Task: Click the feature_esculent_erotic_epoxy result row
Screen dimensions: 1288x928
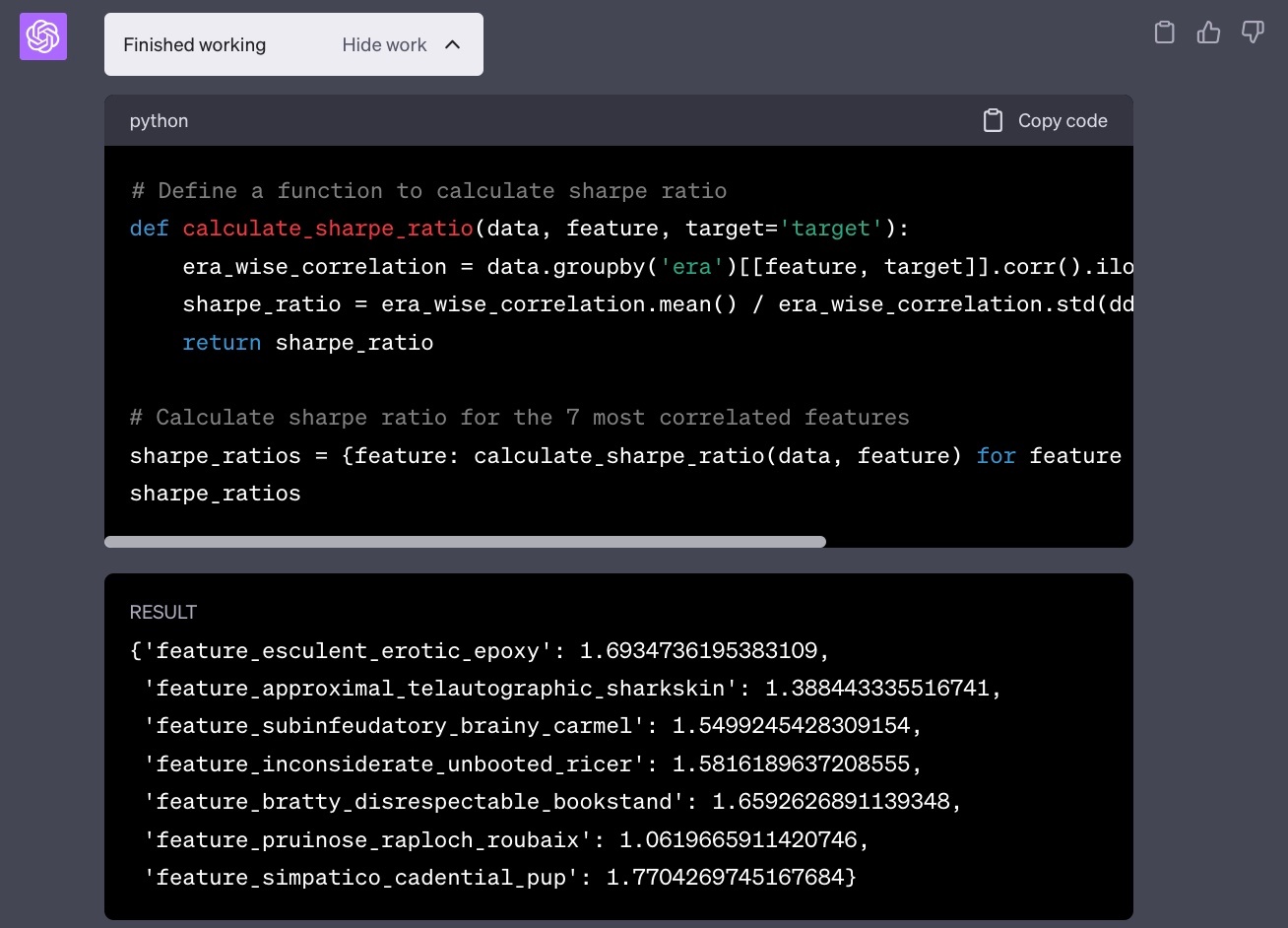Action: (480, 650)
